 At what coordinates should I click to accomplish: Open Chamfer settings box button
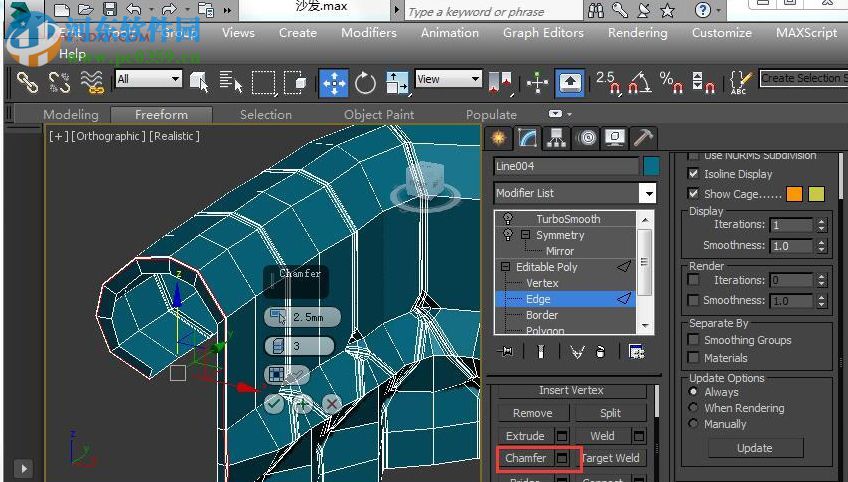coord(562,458)
